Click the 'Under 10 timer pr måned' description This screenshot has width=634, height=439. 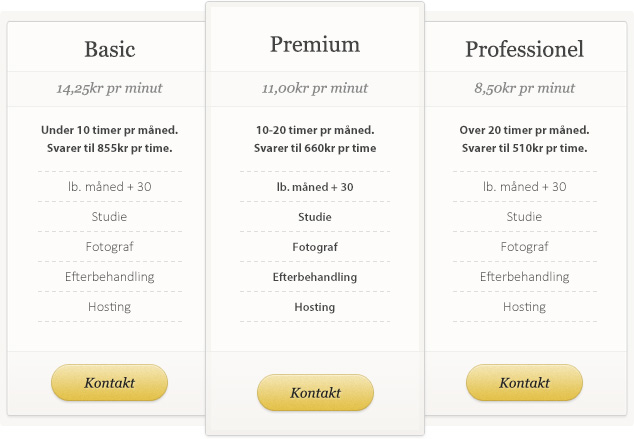[109, 130]
